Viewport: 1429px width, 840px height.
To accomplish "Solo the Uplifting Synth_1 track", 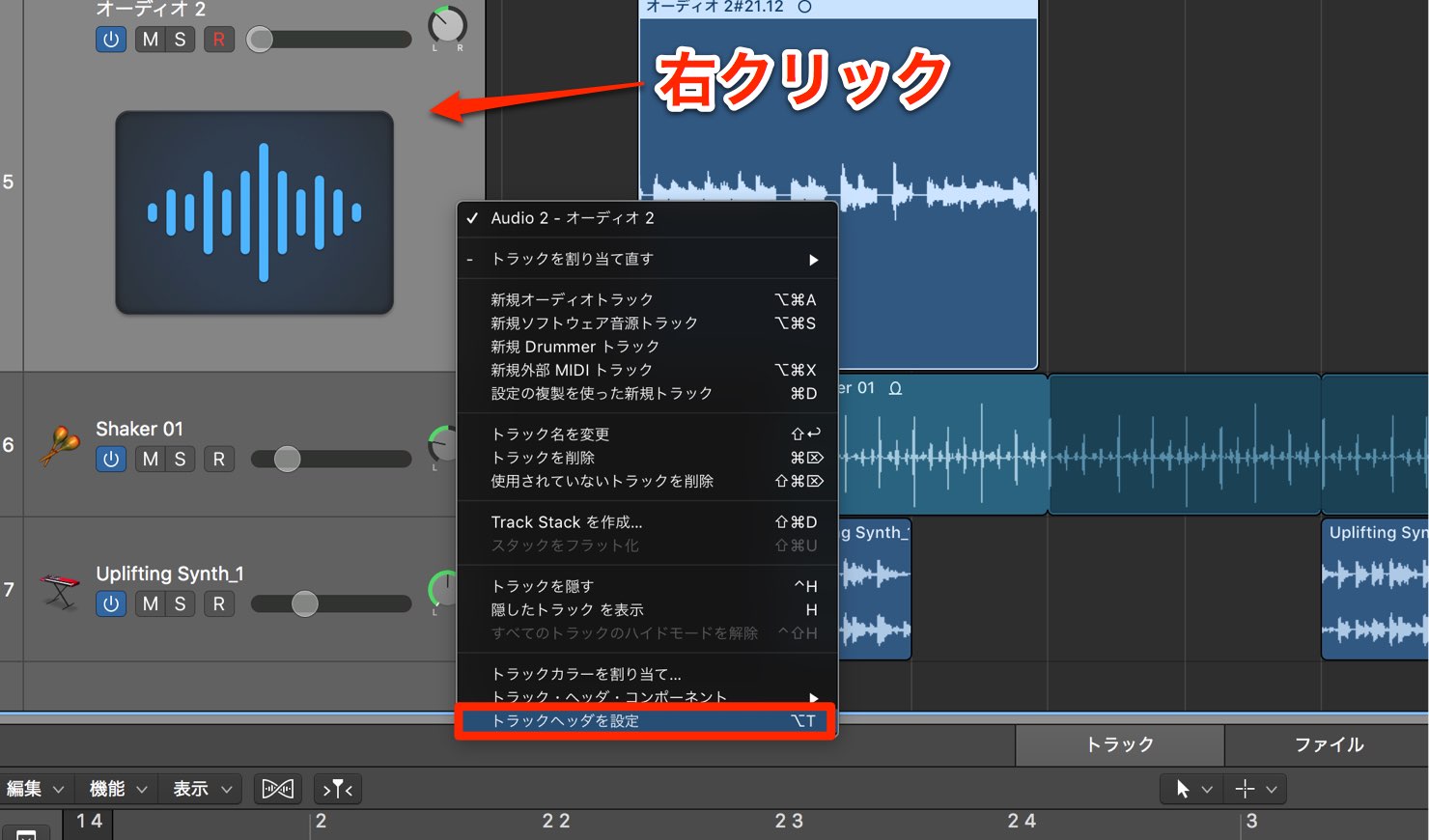I will click(x=180, y=604).
